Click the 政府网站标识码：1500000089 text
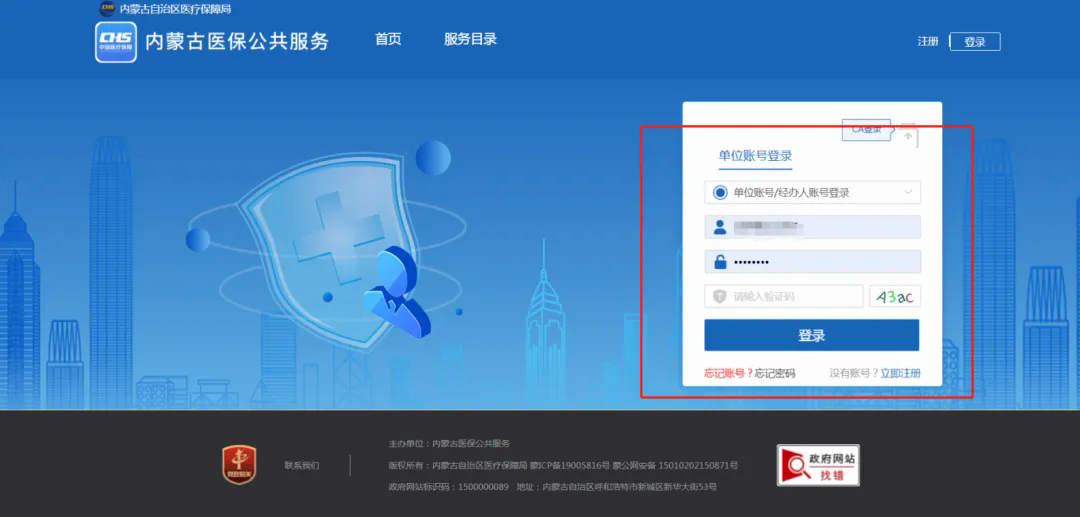This screenshot has height=517, width=1080. (x=448, y=487)
